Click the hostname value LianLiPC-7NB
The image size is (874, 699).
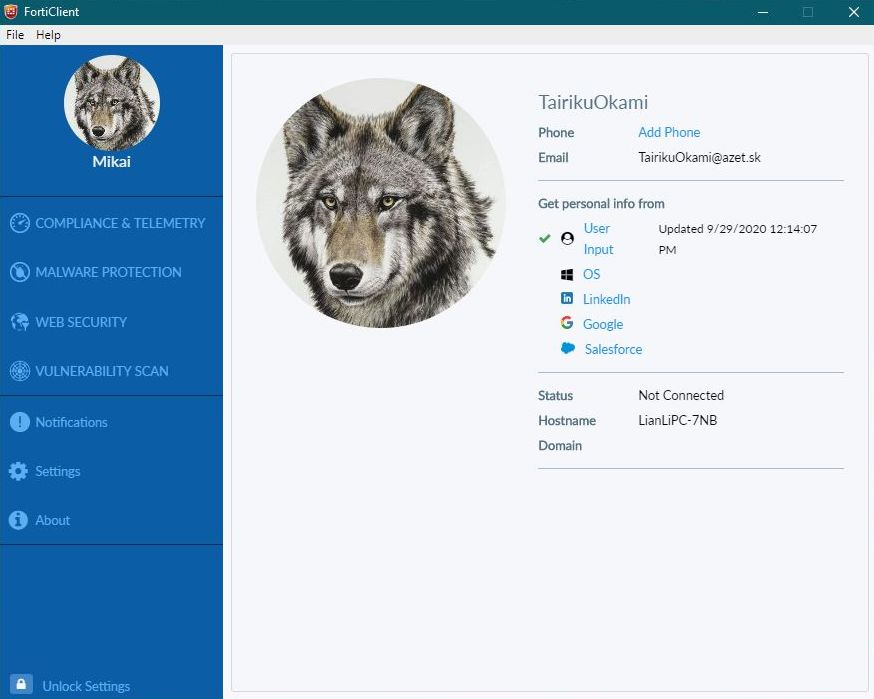[x=678, y=420]
